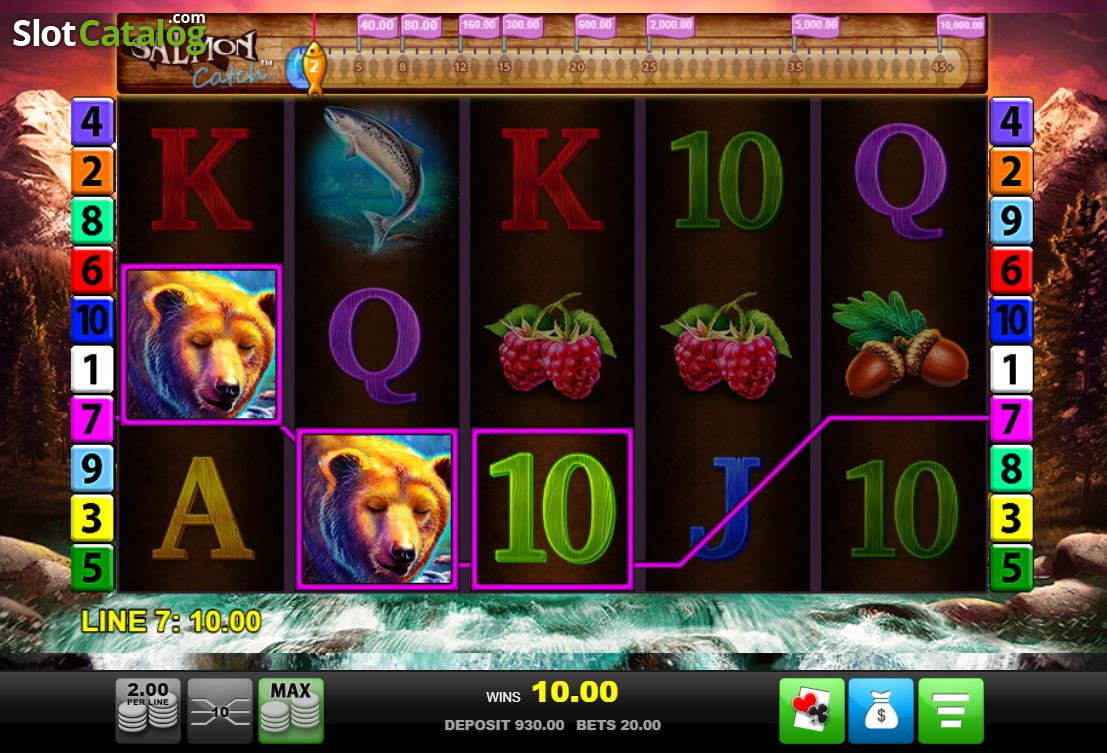
Task: Open the green menu lines button
Action: 950,711
